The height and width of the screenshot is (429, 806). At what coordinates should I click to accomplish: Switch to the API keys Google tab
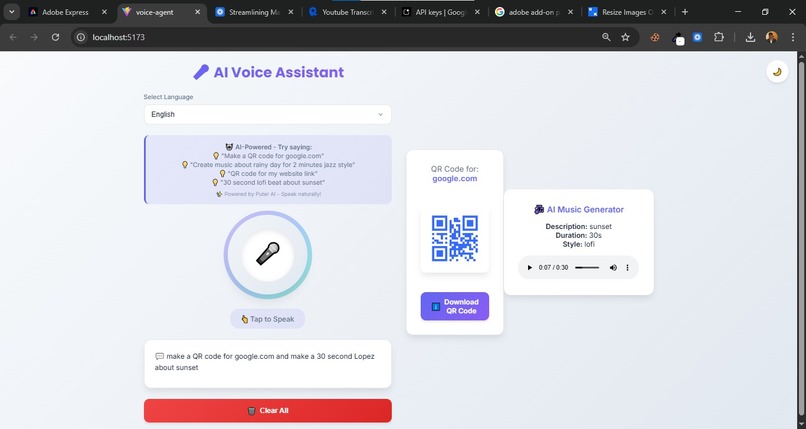click(x=440, y=12)
